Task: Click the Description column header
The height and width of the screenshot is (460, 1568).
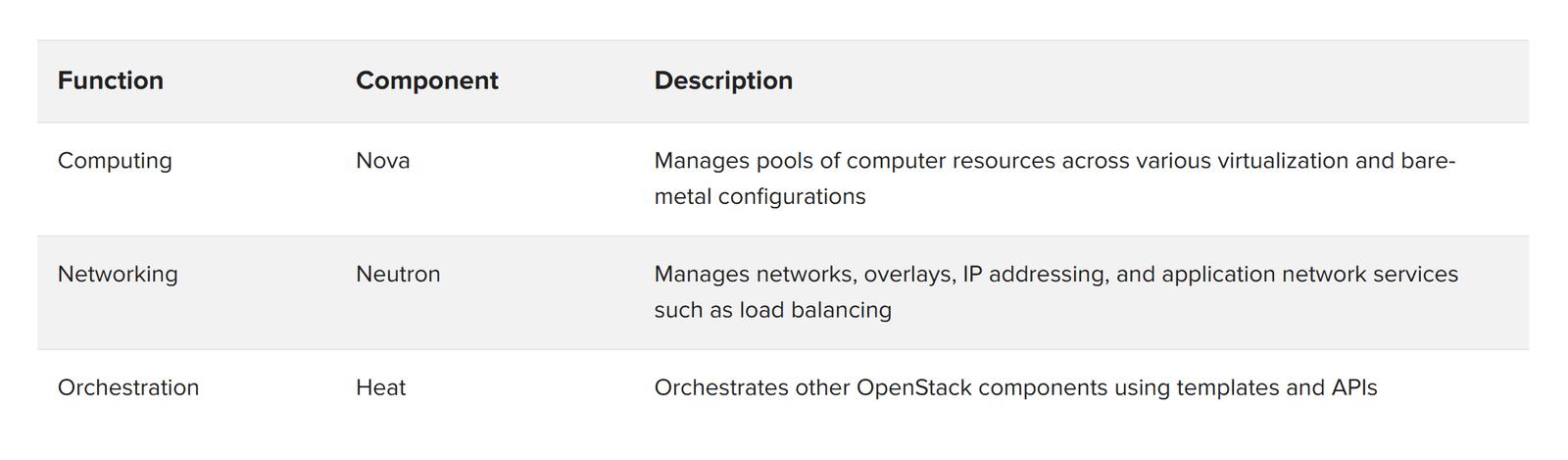Action: 723,80
